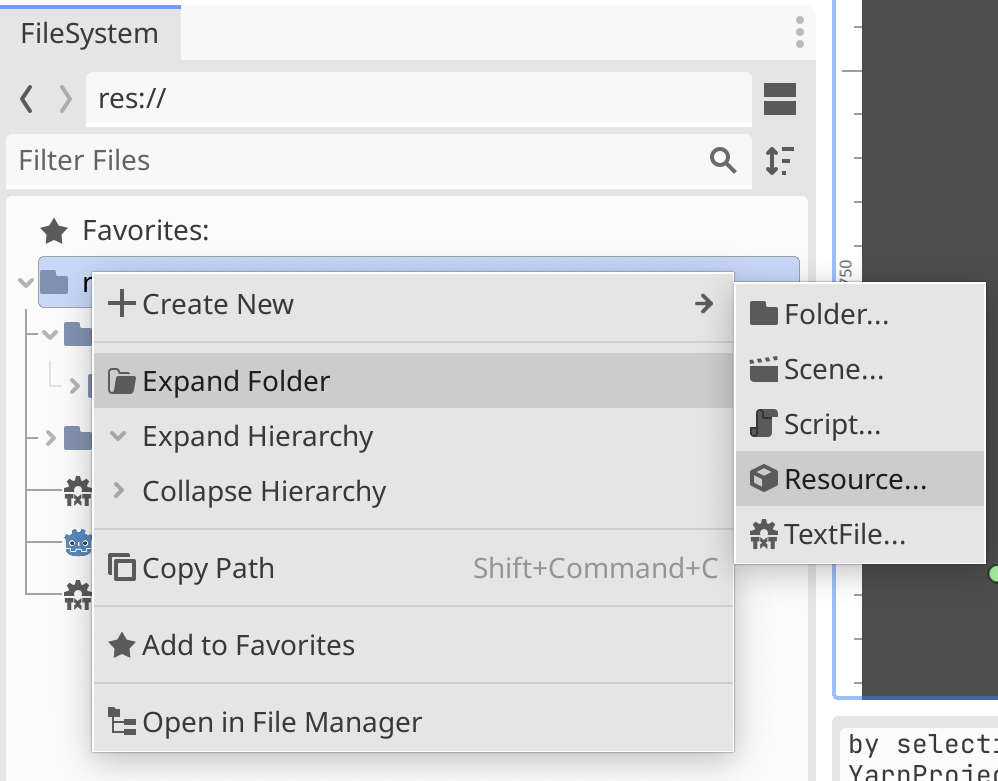Image resolution: width=998 pixels, height=781 pixels.
Task: Open the FileSystem dock three-dot menu
Action: click(799, 32)
